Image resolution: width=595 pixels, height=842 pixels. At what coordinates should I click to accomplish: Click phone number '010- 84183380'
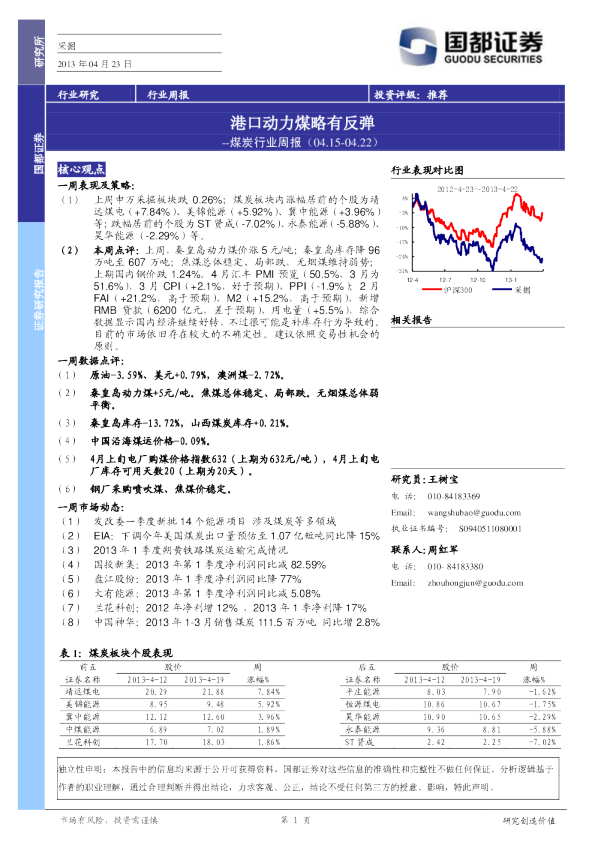[x=455, y=567]
